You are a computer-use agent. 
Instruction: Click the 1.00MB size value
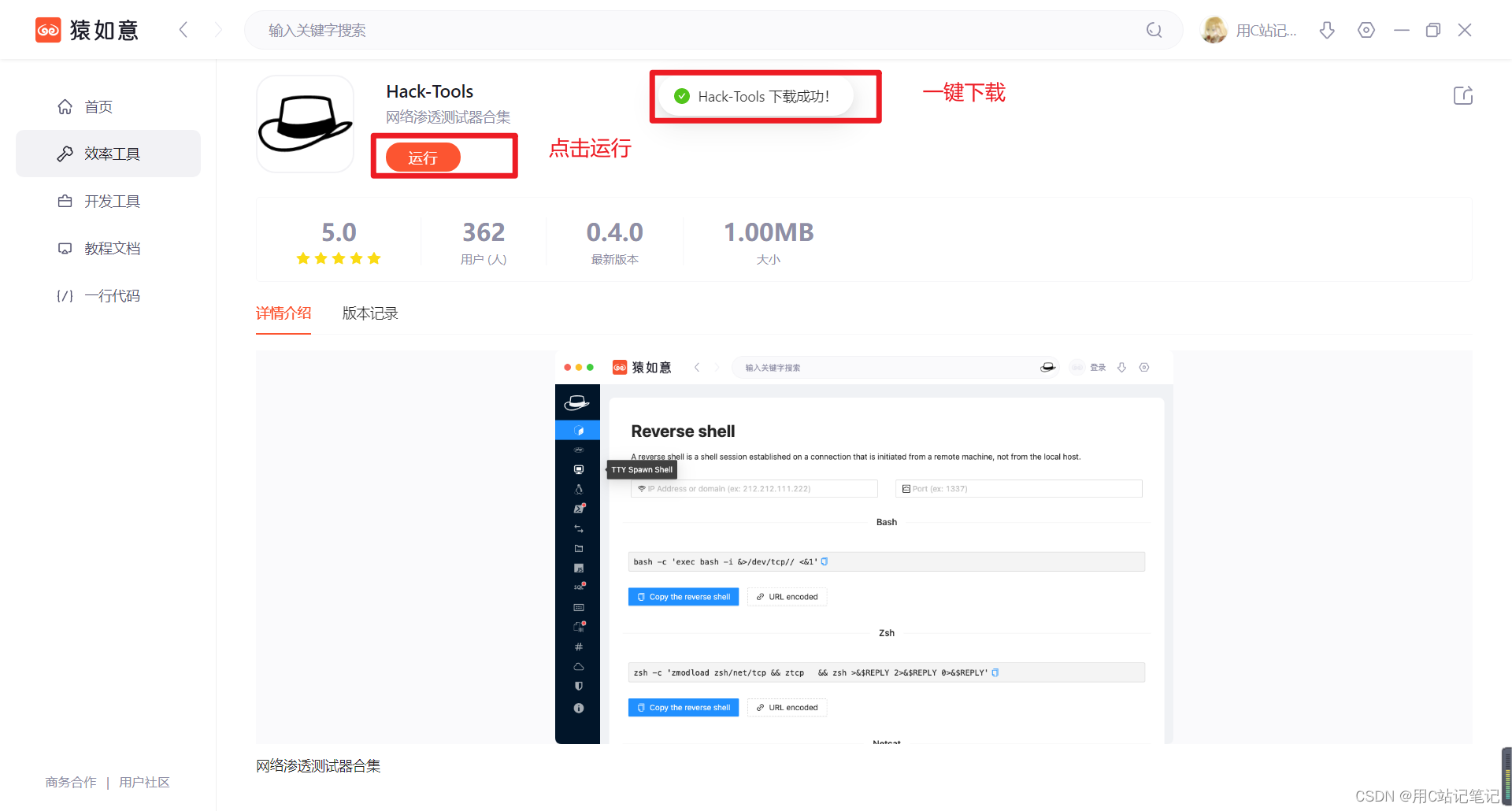pyautogui.click(x=769, y=232)
